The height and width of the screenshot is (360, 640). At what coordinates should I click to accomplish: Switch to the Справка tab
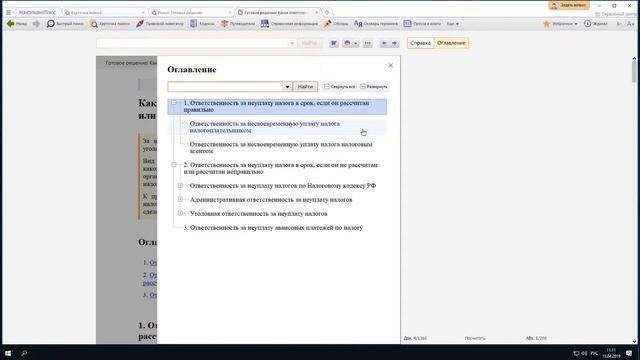coord(420,43)
